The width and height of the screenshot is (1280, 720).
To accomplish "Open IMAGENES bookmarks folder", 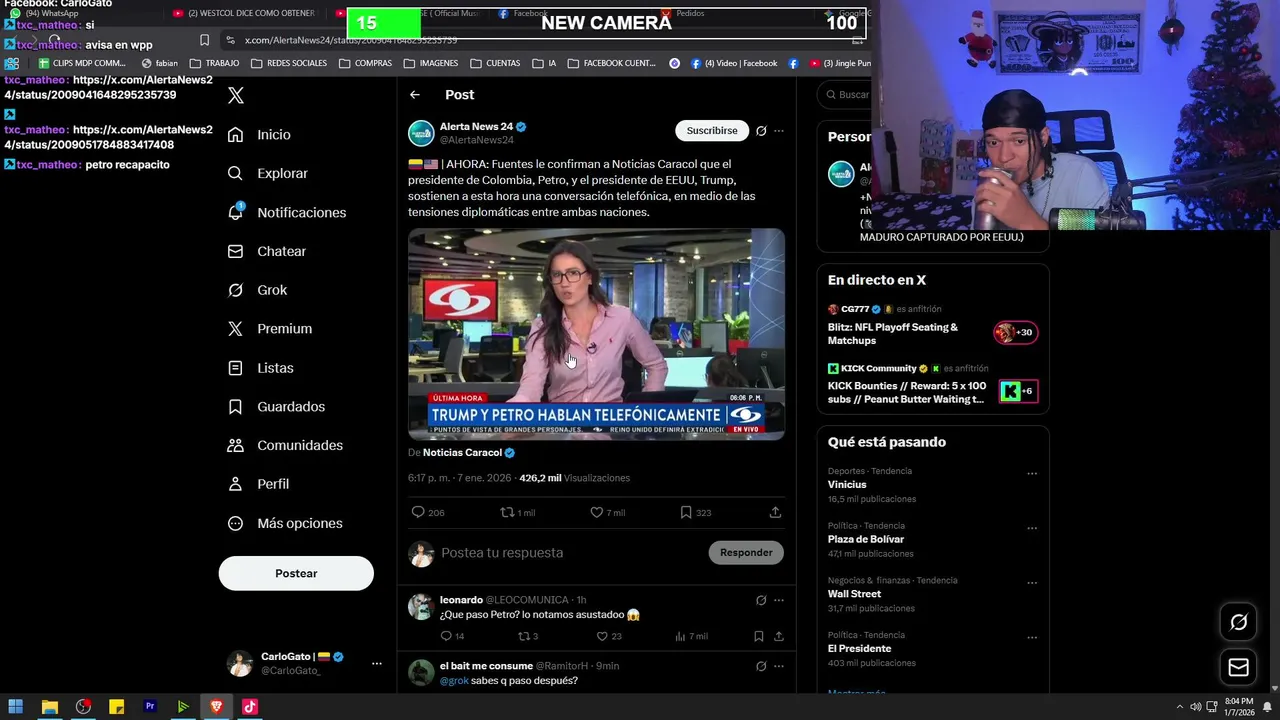I will [431, 63].
